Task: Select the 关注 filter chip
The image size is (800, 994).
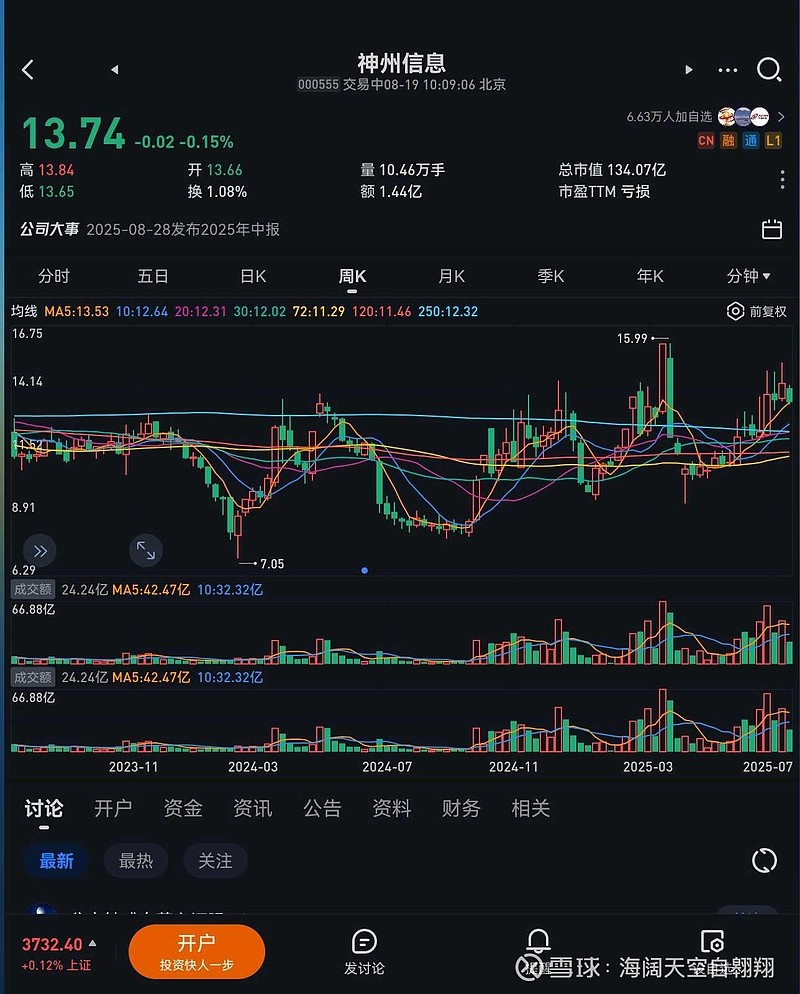Action: pos(215,861)
